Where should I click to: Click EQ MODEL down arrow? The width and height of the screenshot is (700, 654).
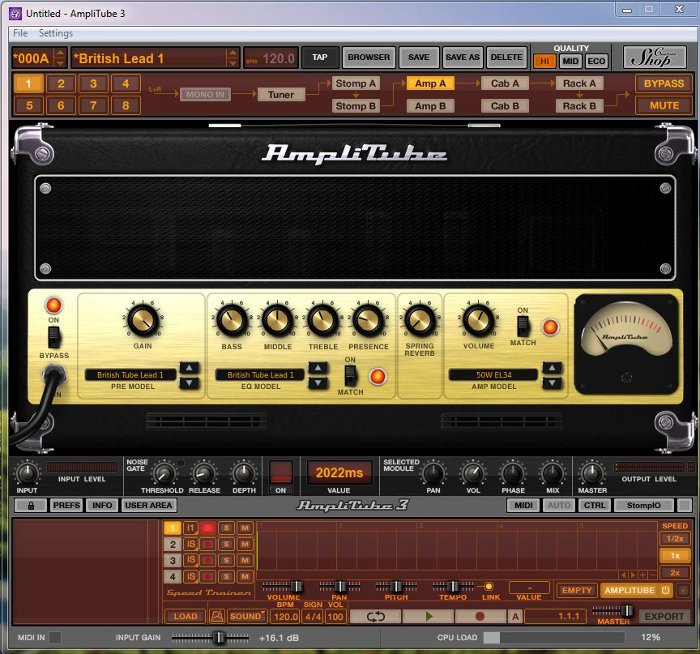[318, 383]
